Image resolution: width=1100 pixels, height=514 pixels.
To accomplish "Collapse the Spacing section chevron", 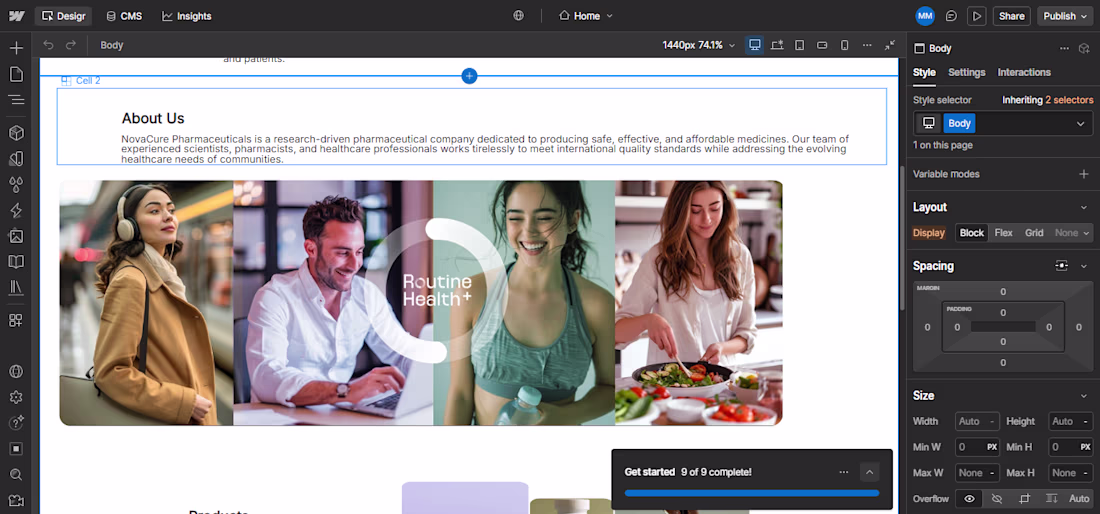I will [1083, 266].
